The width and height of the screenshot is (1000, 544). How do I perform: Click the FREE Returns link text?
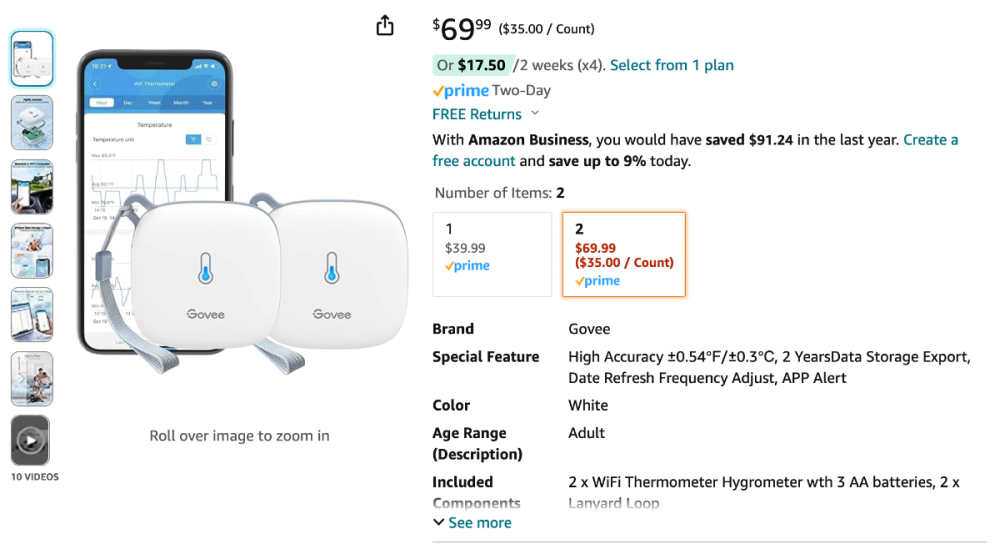coord(477,114)
